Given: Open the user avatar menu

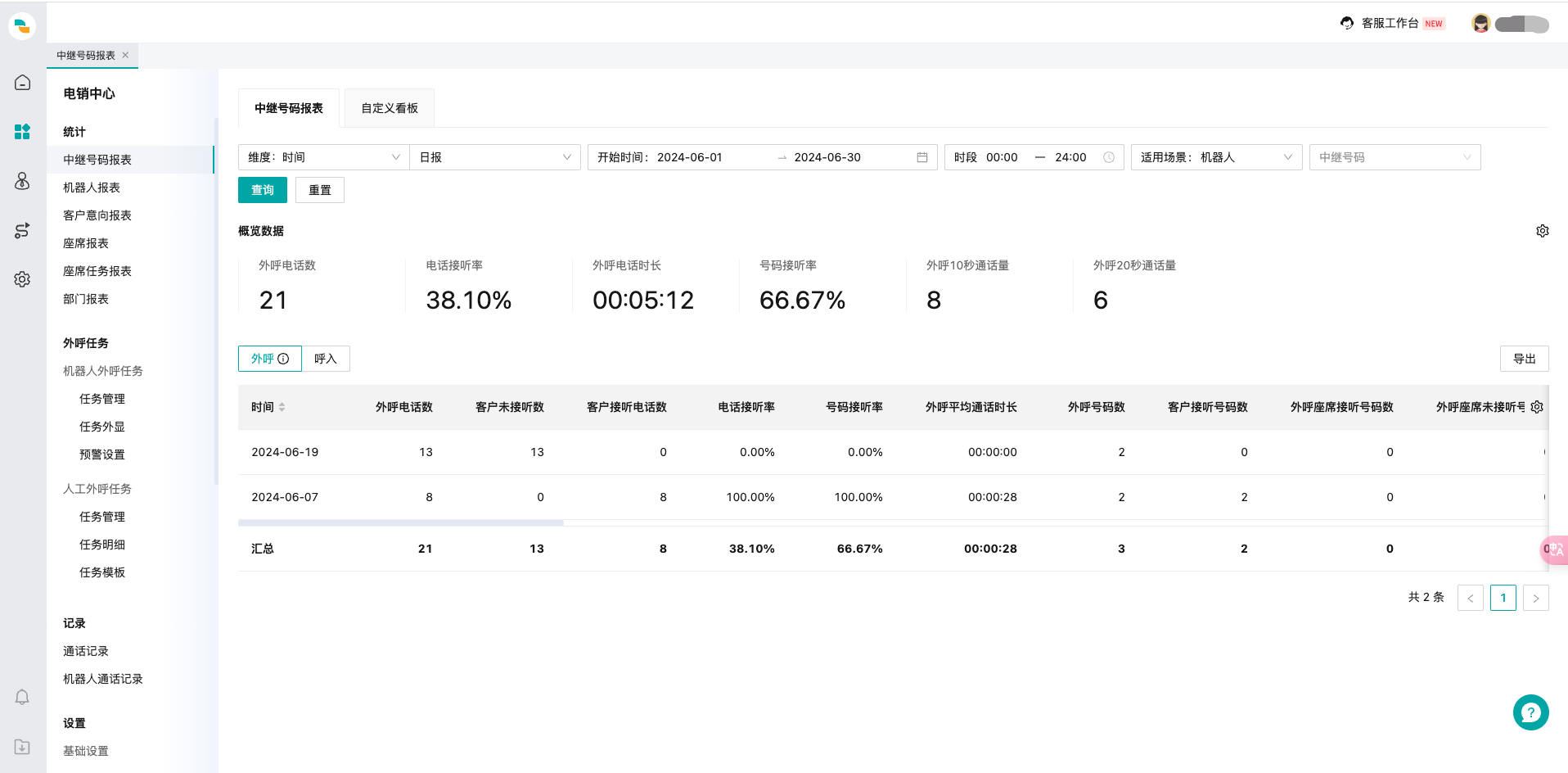Looking at the screenshot, I should 1480,24.
